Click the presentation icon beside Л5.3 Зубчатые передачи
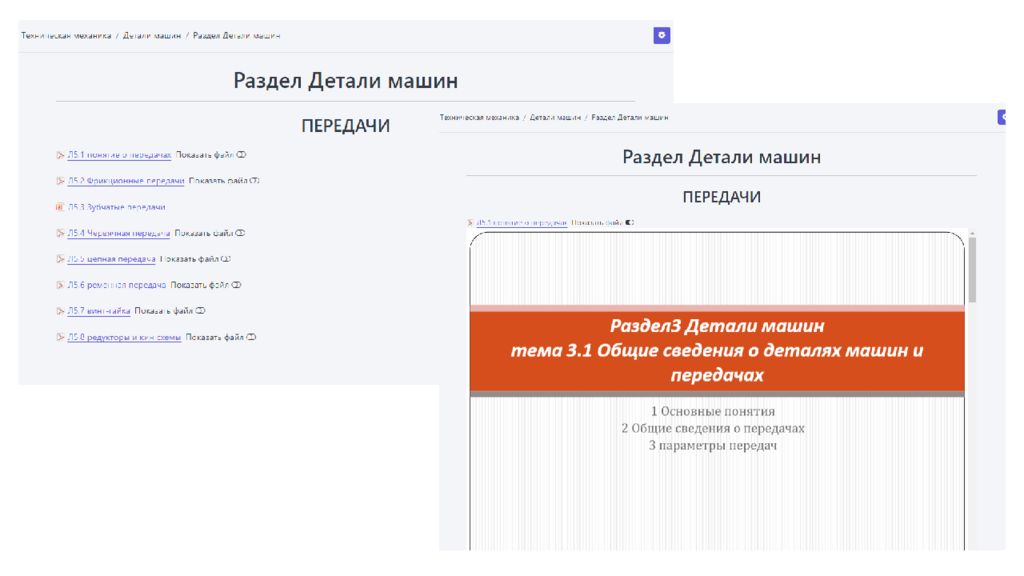1024x576 pixels. point(60,207)
